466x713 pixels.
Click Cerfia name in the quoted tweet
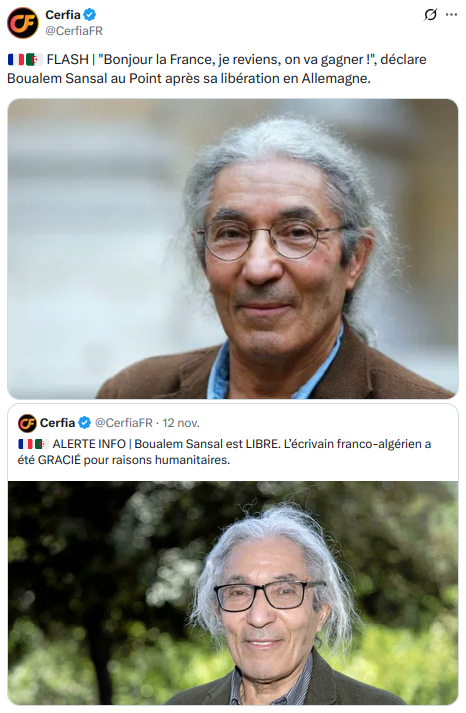(x=57, y=423)
